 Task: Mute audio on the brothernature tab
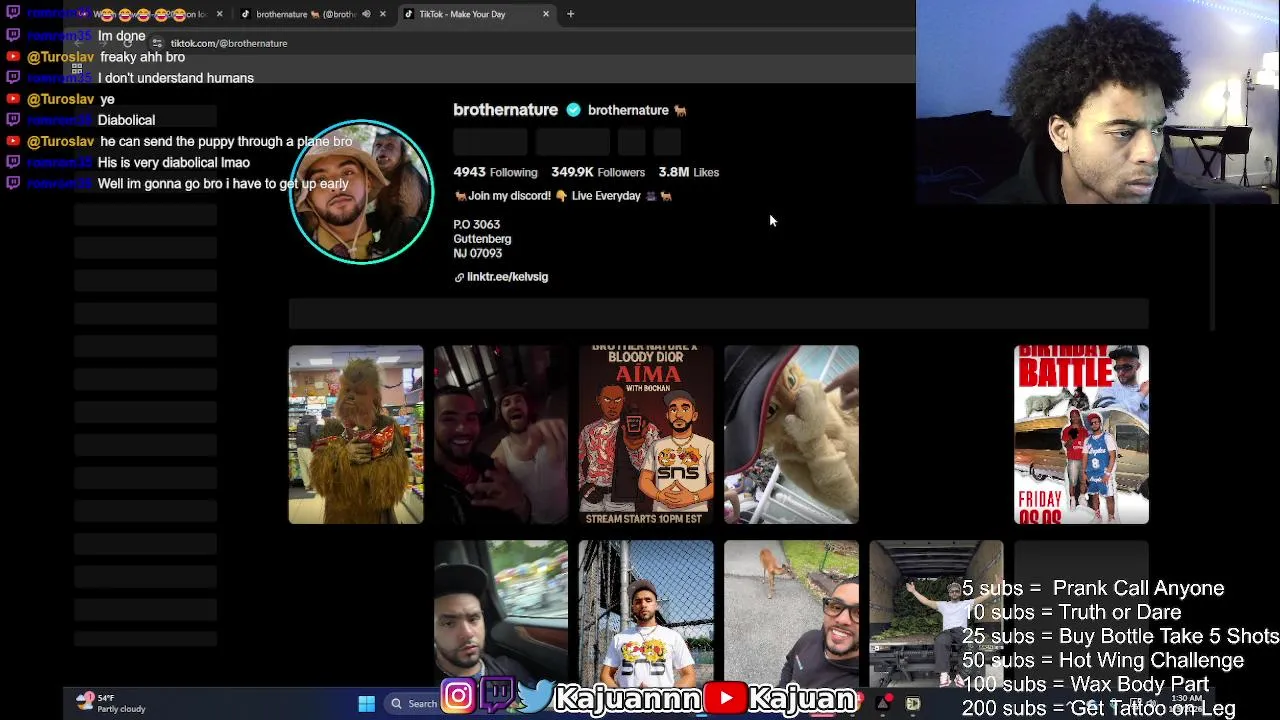point(366,14)
